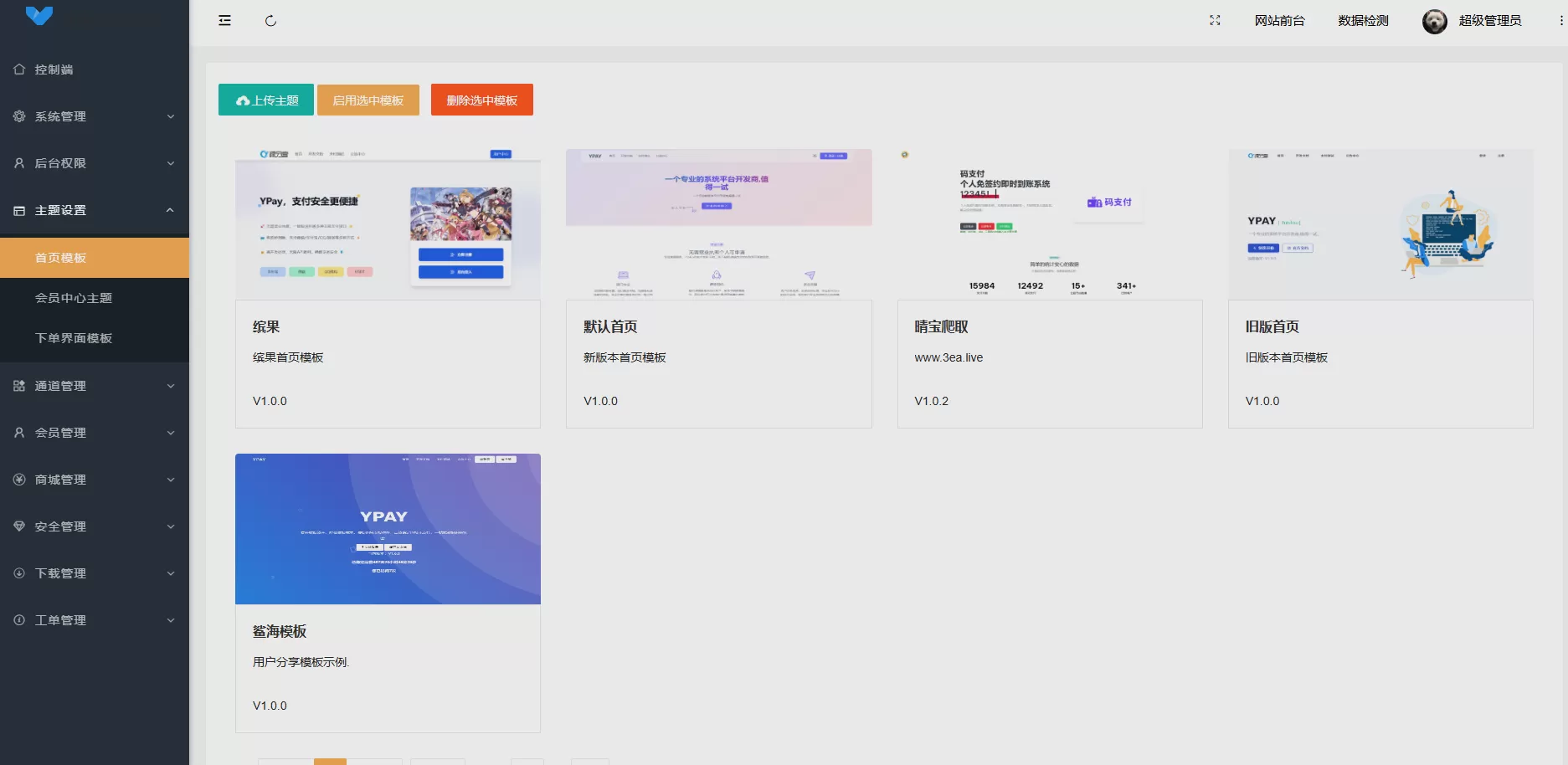Select the 默认首页 template thumbnail
The image size is (1568, 765).
719,224
